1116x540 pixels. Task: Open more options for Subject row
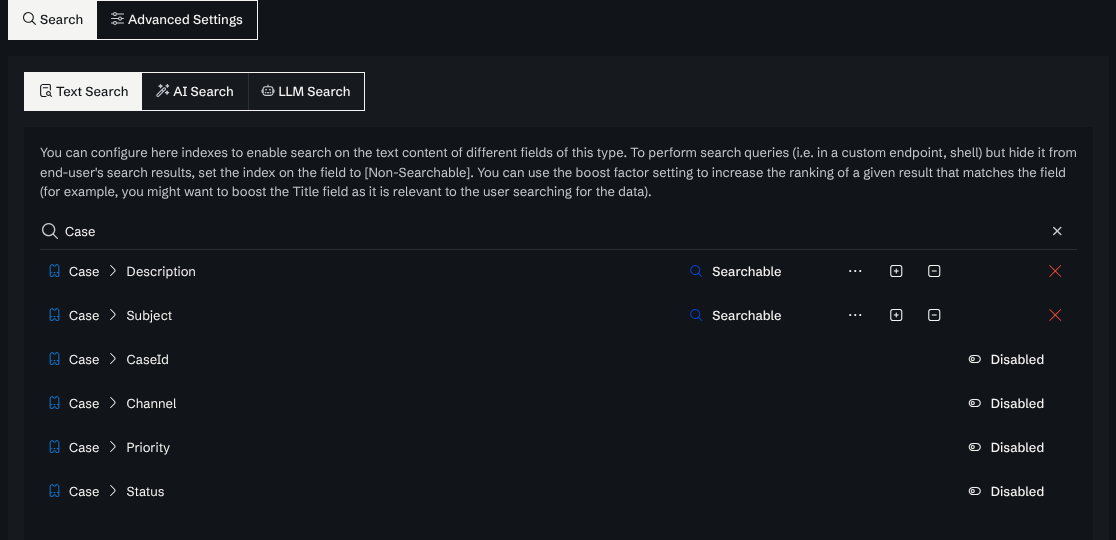(855, 315)
